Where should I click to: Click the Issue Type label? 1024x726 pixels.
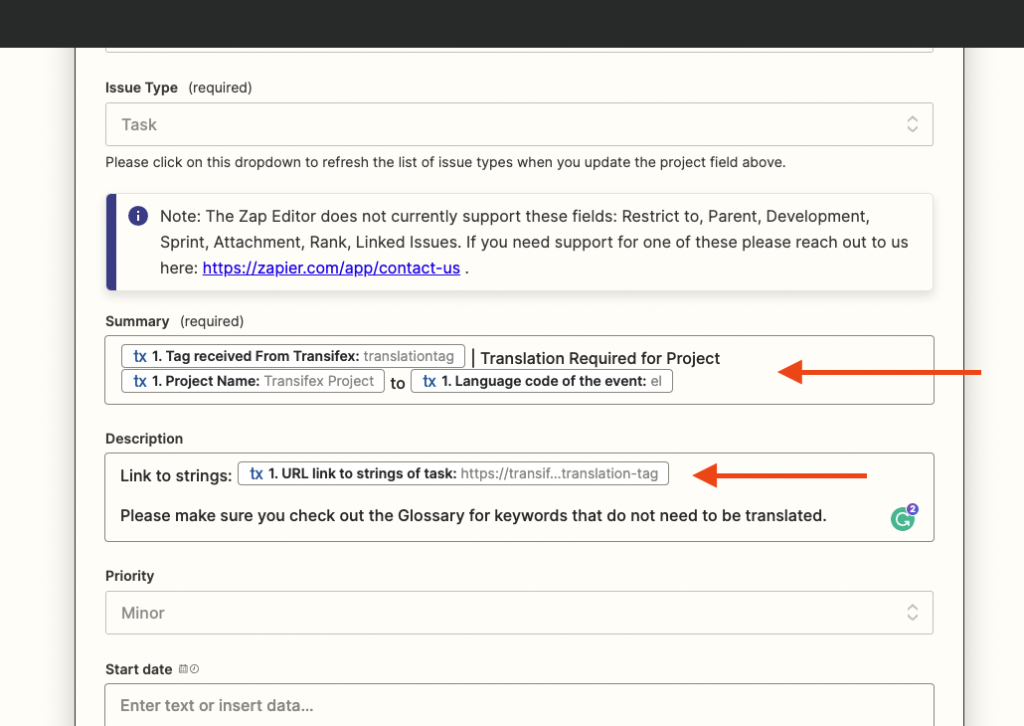pos(141,87)
